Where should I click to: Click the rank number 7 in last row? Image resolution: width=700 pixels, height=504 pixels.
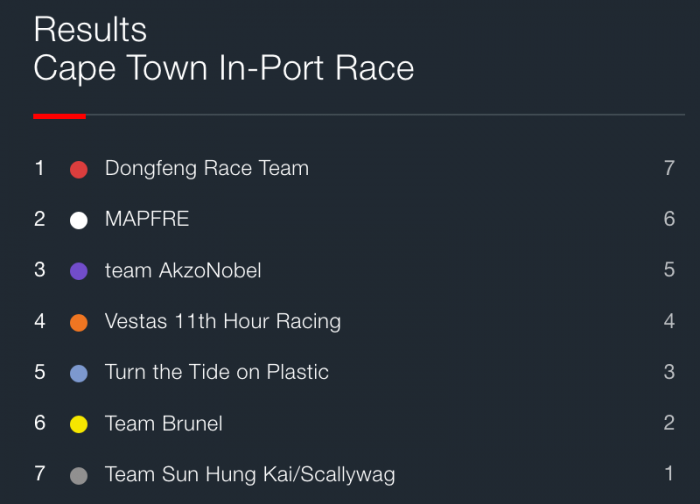point(40,474)
